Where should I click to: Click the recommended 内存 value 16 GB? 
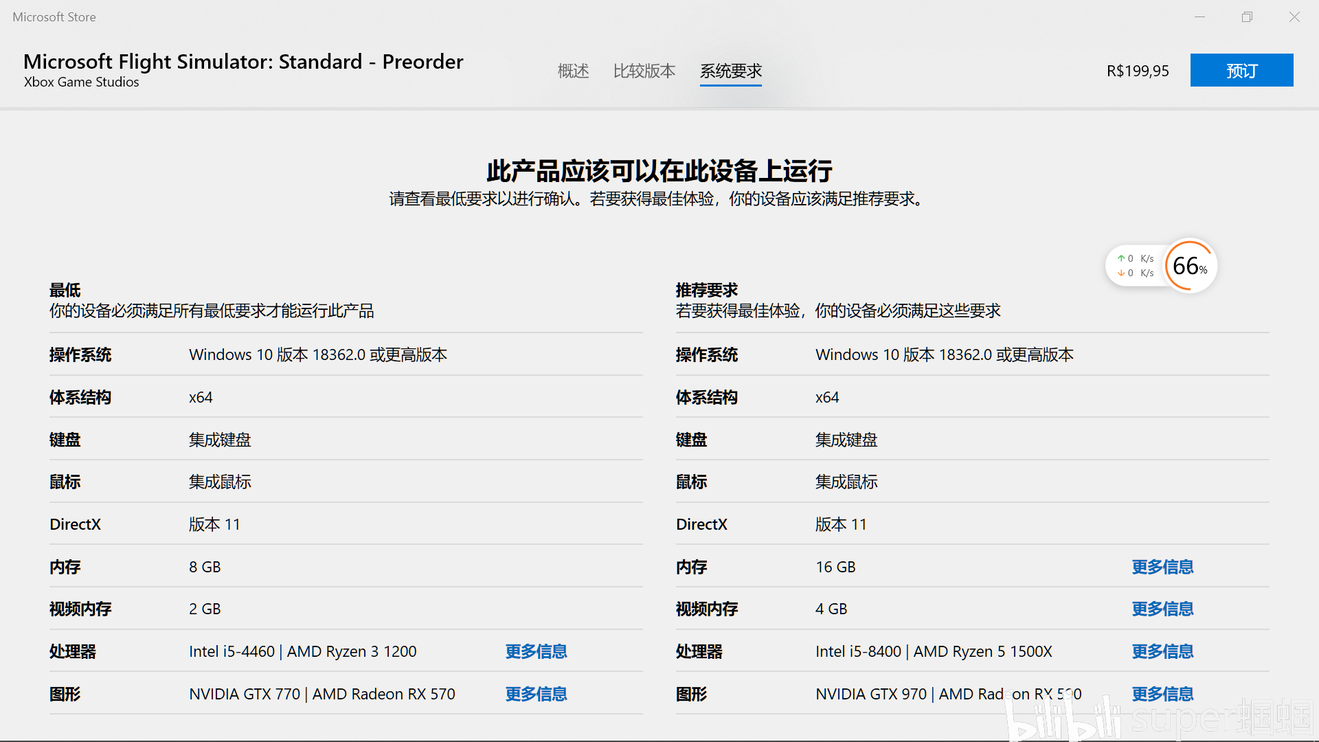(x=836, y=566)
